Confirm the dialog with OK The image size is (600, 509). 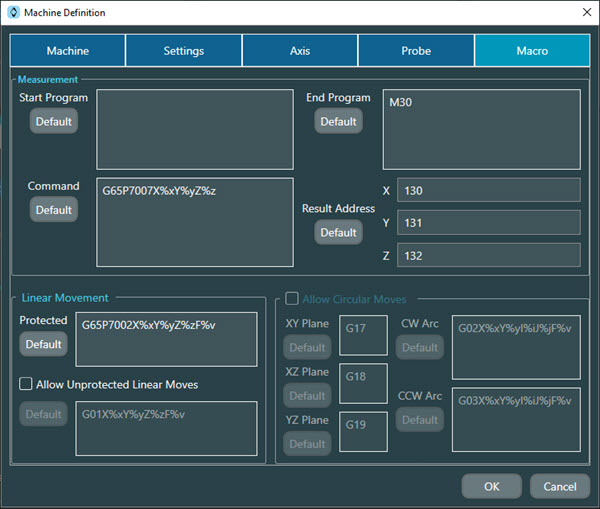click(491, 486)
